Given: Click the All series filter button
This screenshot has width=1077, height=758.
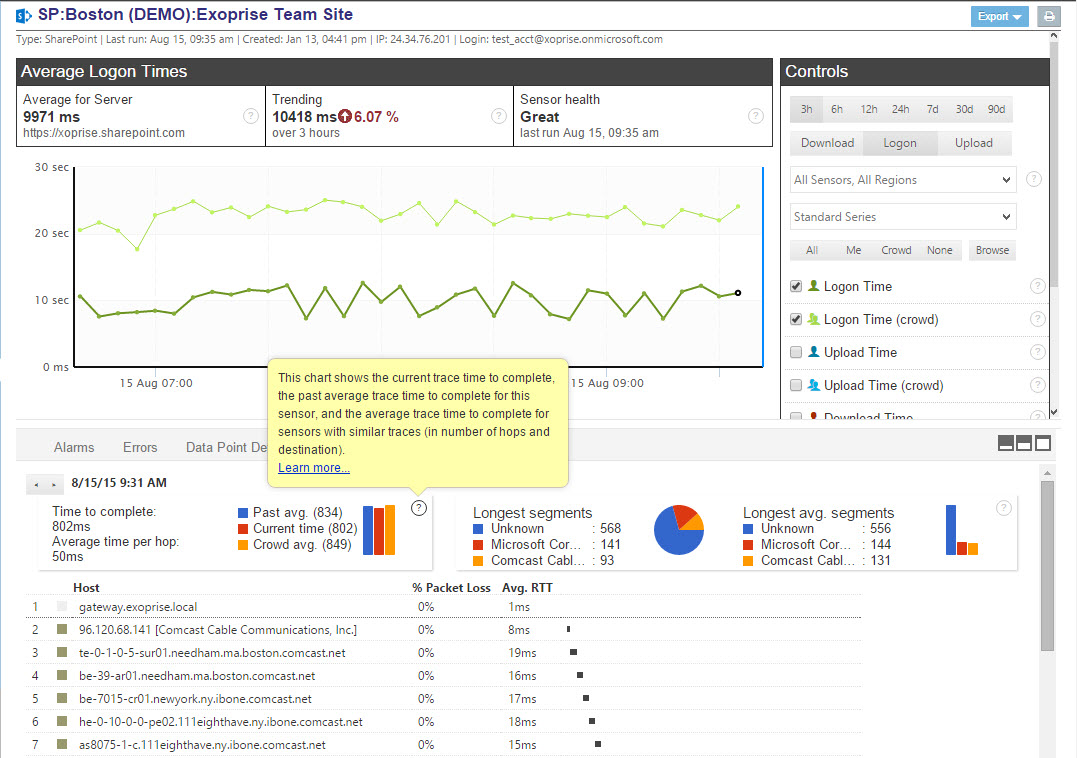Looking at the screenshot, I should [812, 250].
